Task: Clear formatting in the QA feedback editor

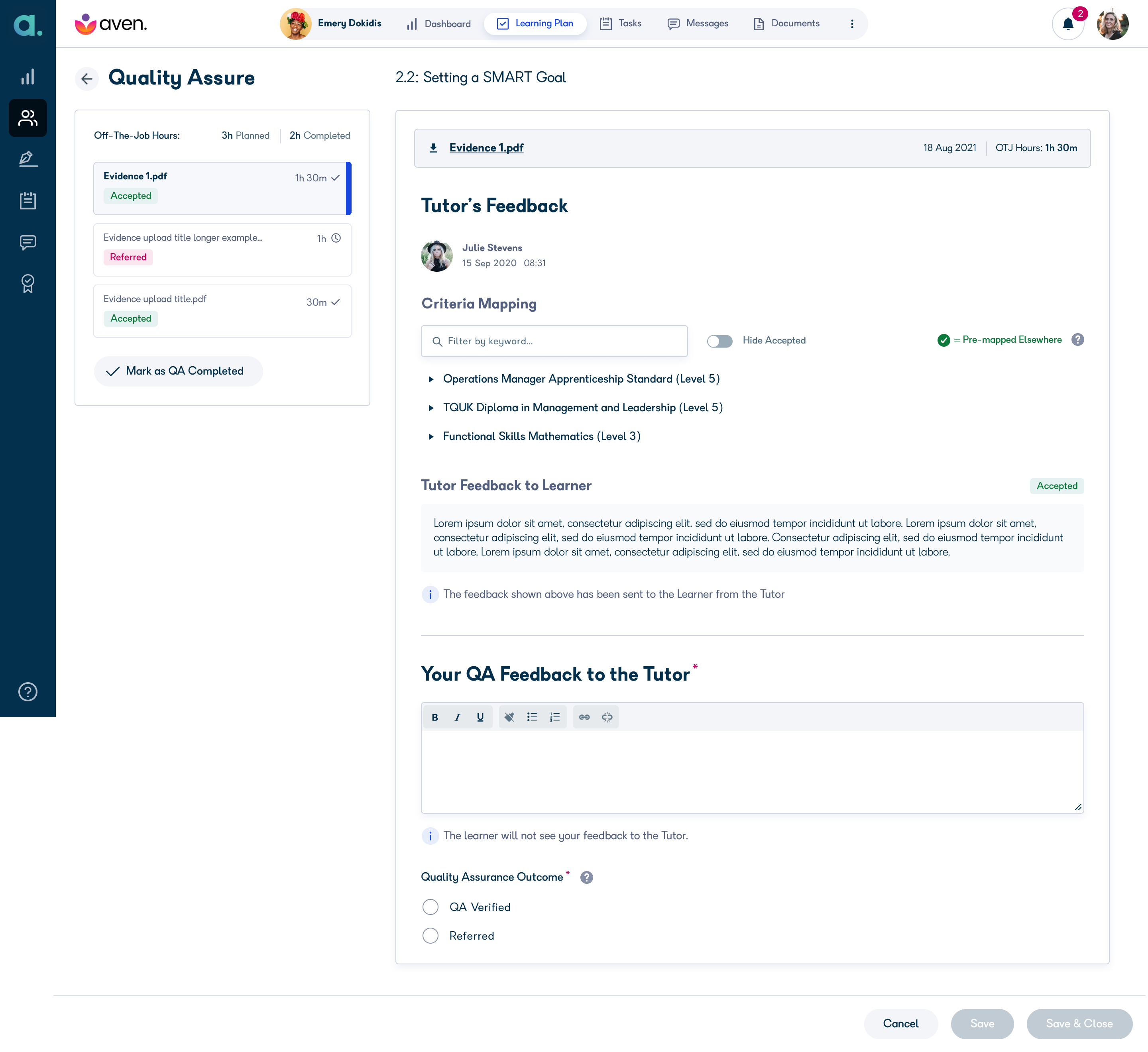Action: 509,717
